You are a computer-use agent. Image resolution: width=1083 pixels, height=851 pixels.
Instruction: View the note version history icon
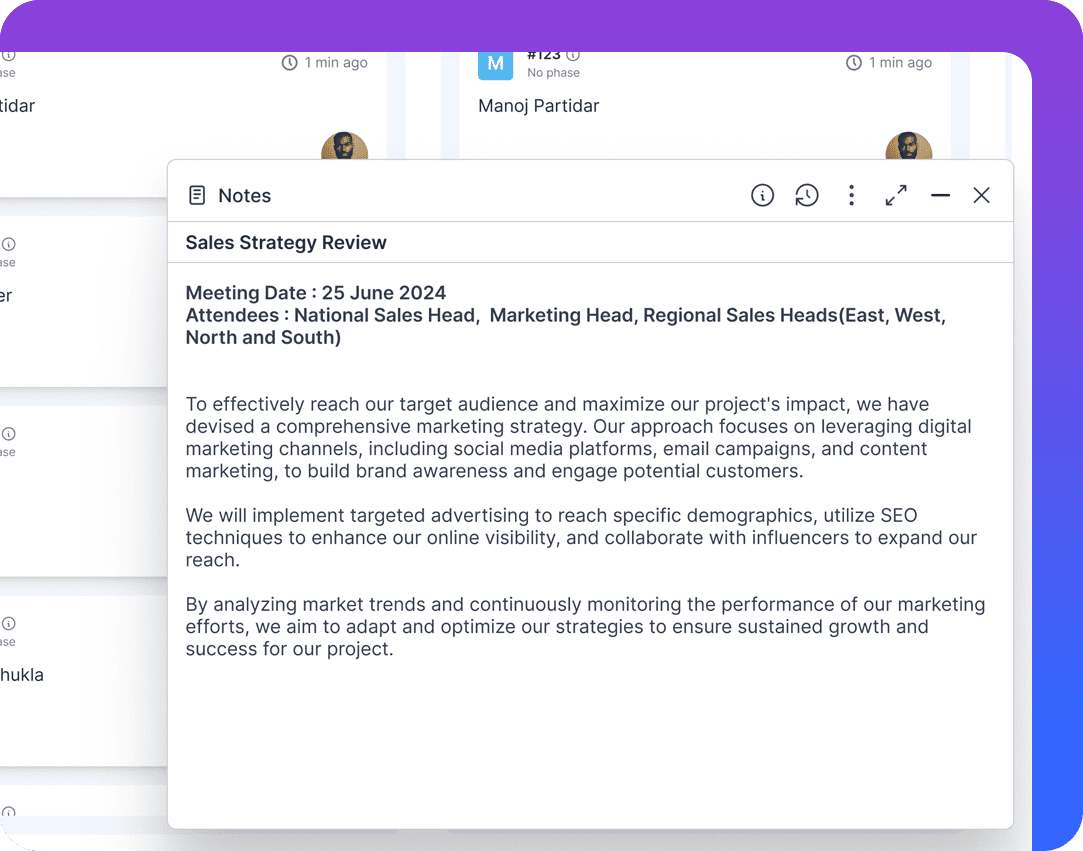807,195
